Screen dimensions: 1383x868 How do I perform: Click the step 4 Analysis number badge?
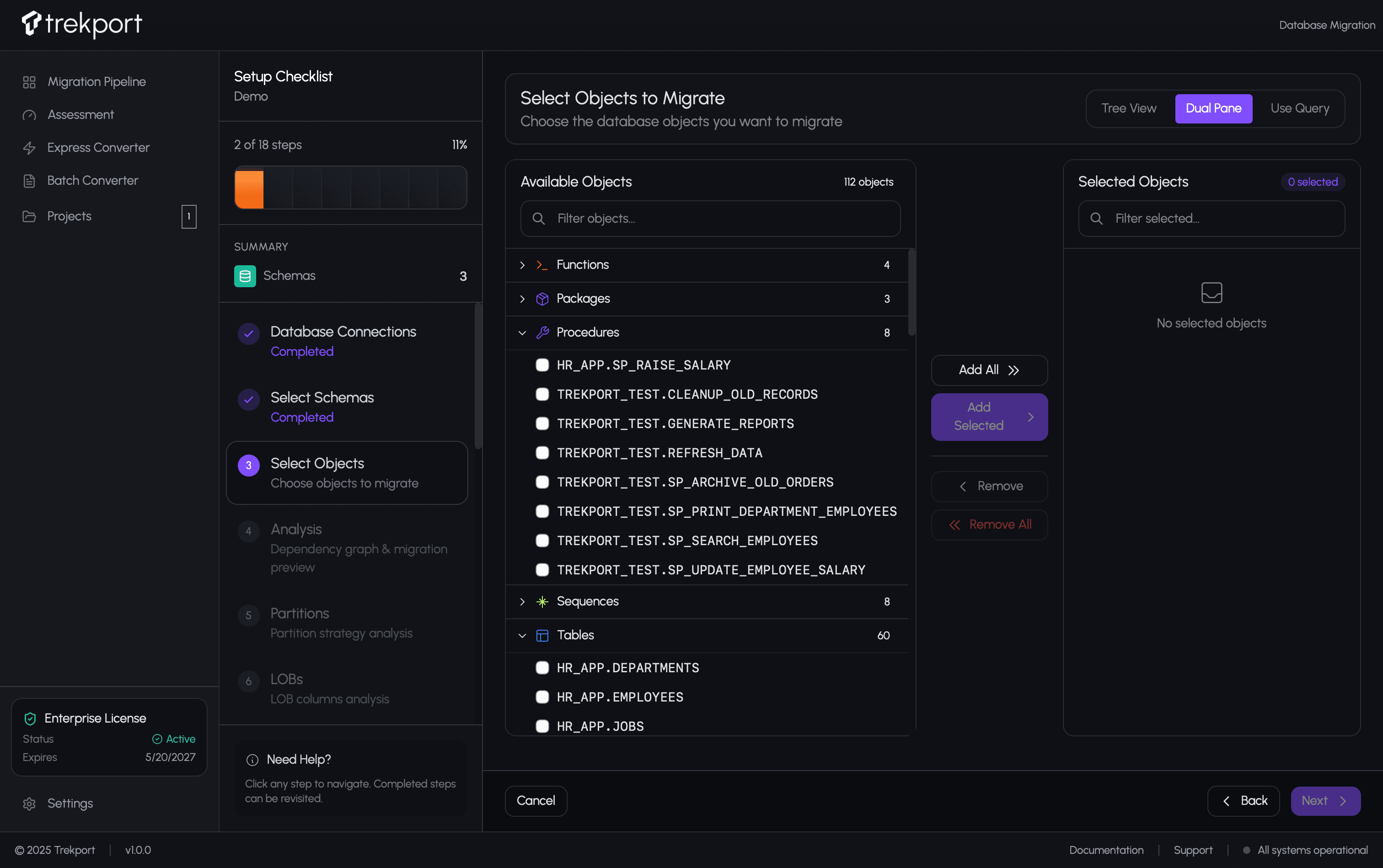click(249, 531)
